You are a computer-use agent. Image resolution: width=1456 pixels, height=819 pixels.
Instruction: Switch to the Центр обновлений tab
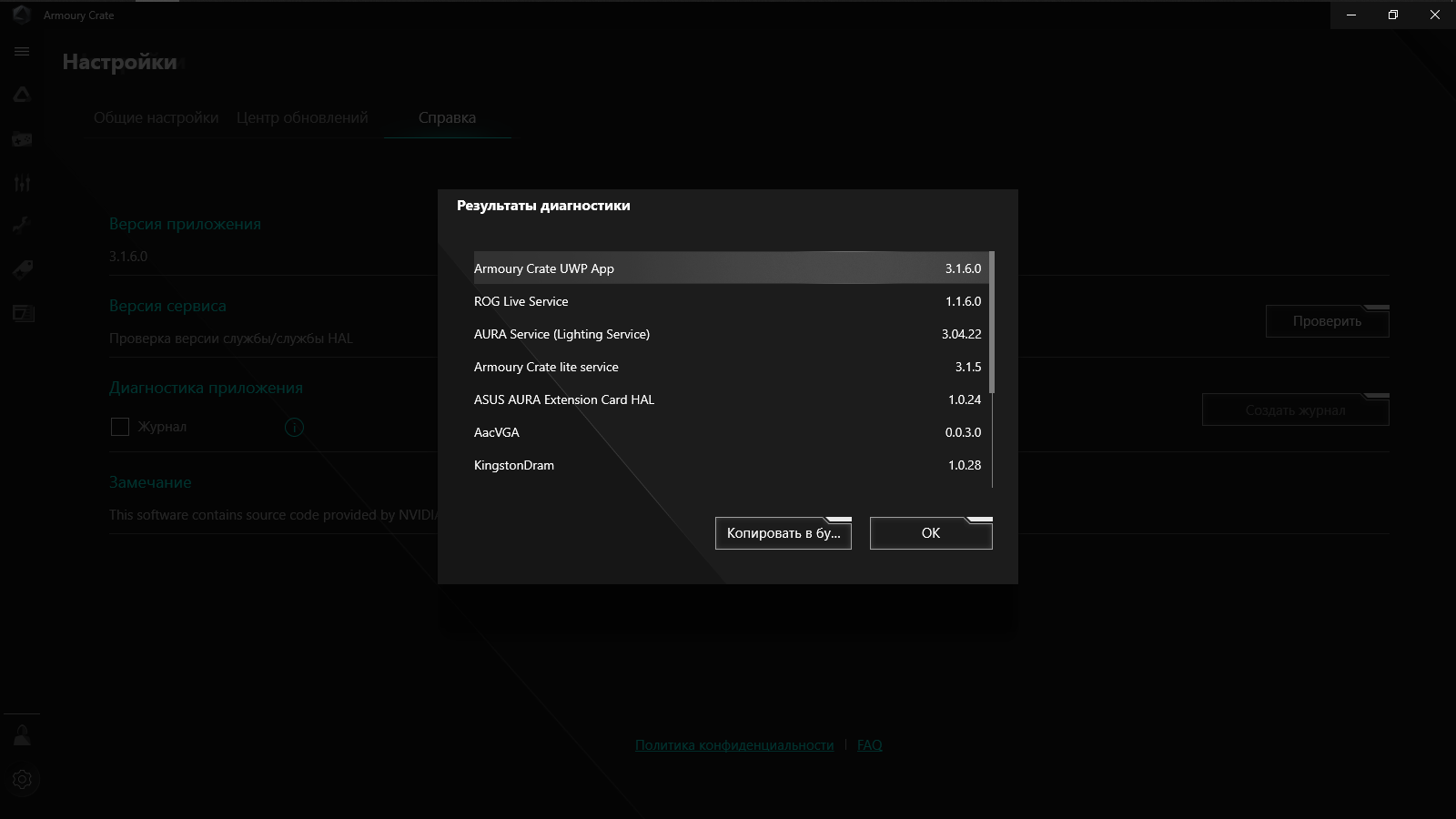tap(302, 117)
